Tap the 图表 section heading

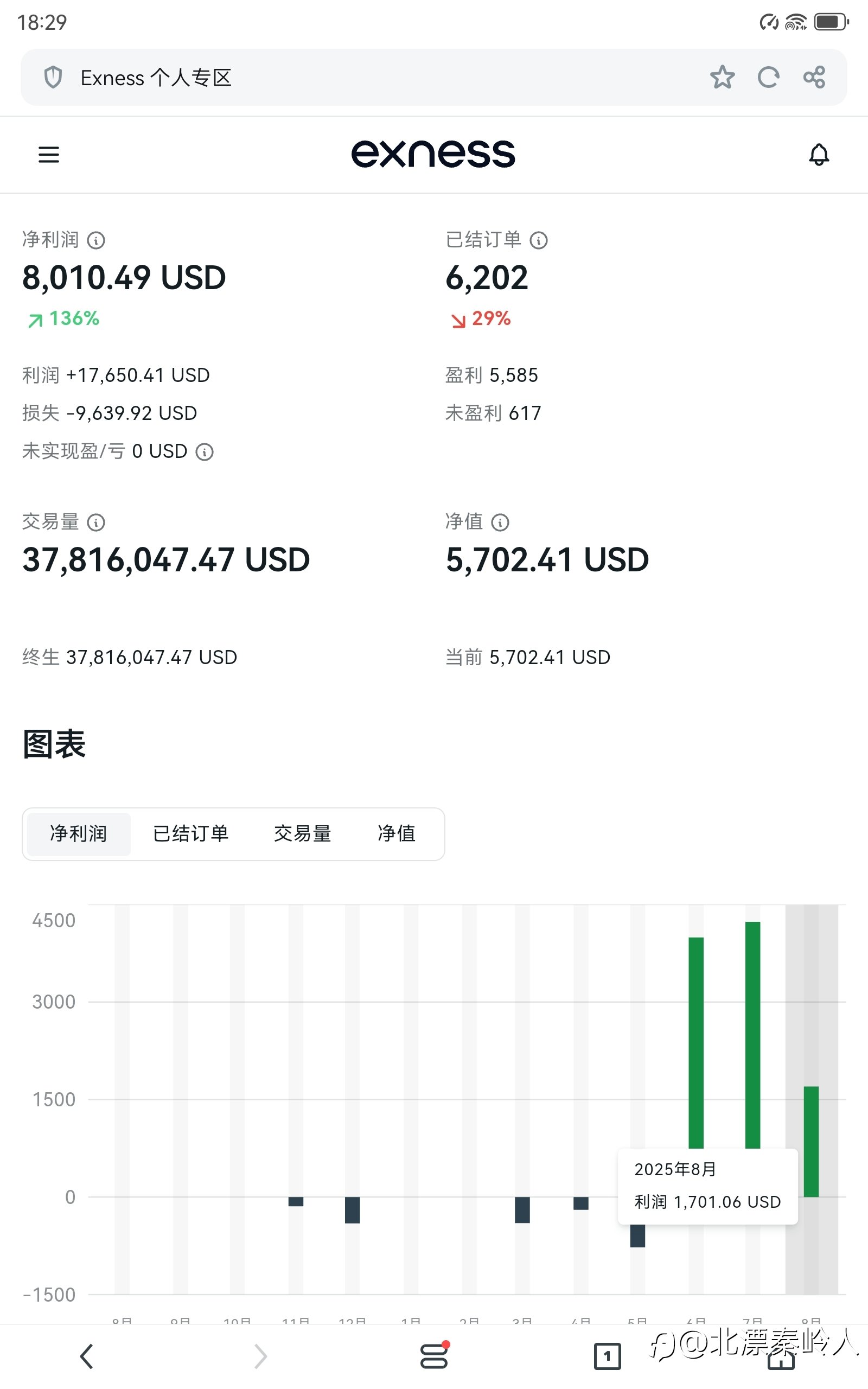[54, 744]
